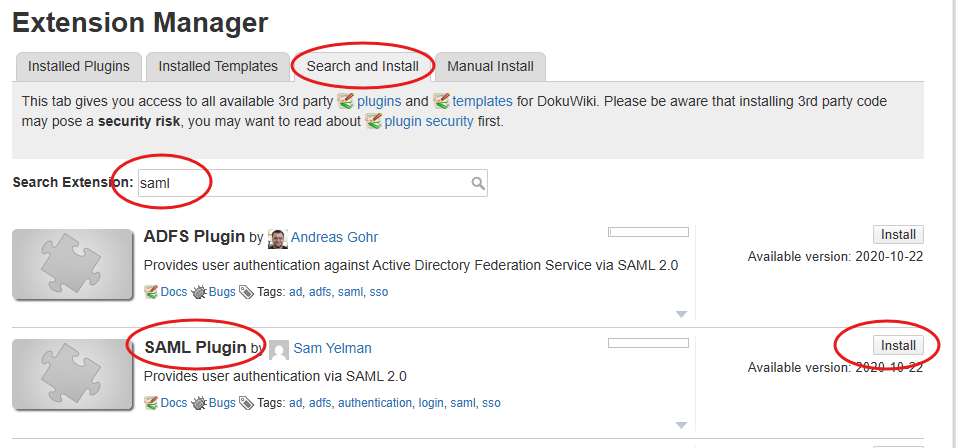
Task: Click the Bugs icon for SAML Plugin
Action: (x=199, y=403)
